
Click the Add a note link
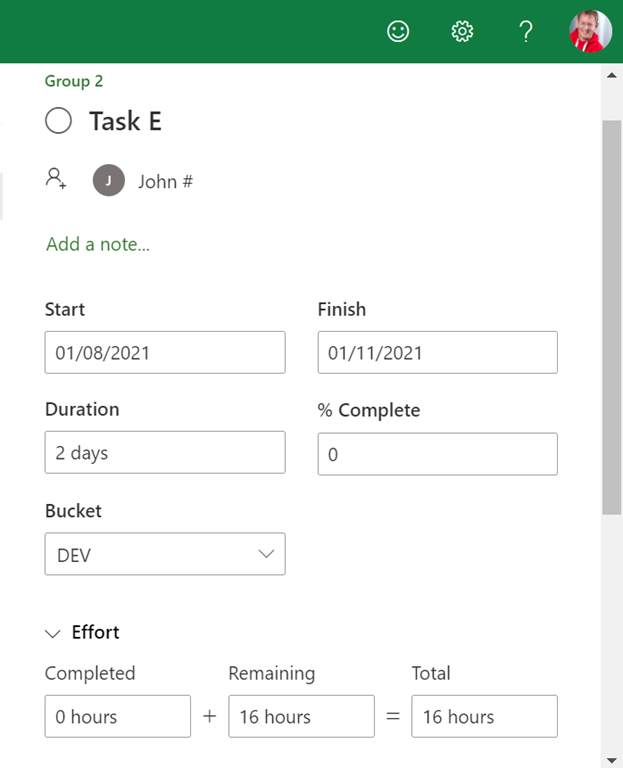tap(98, 244)
